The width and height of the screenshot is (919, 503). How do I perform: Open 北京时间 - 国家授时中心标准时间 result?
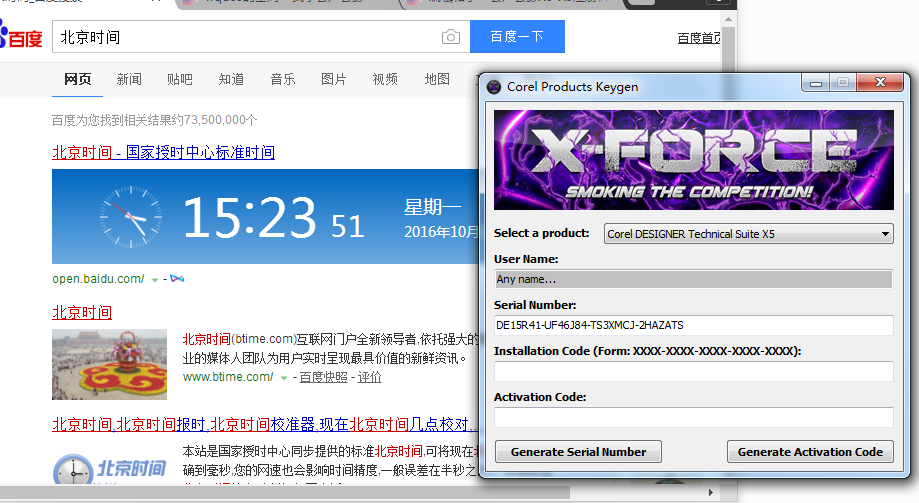(x=164, y=152)
